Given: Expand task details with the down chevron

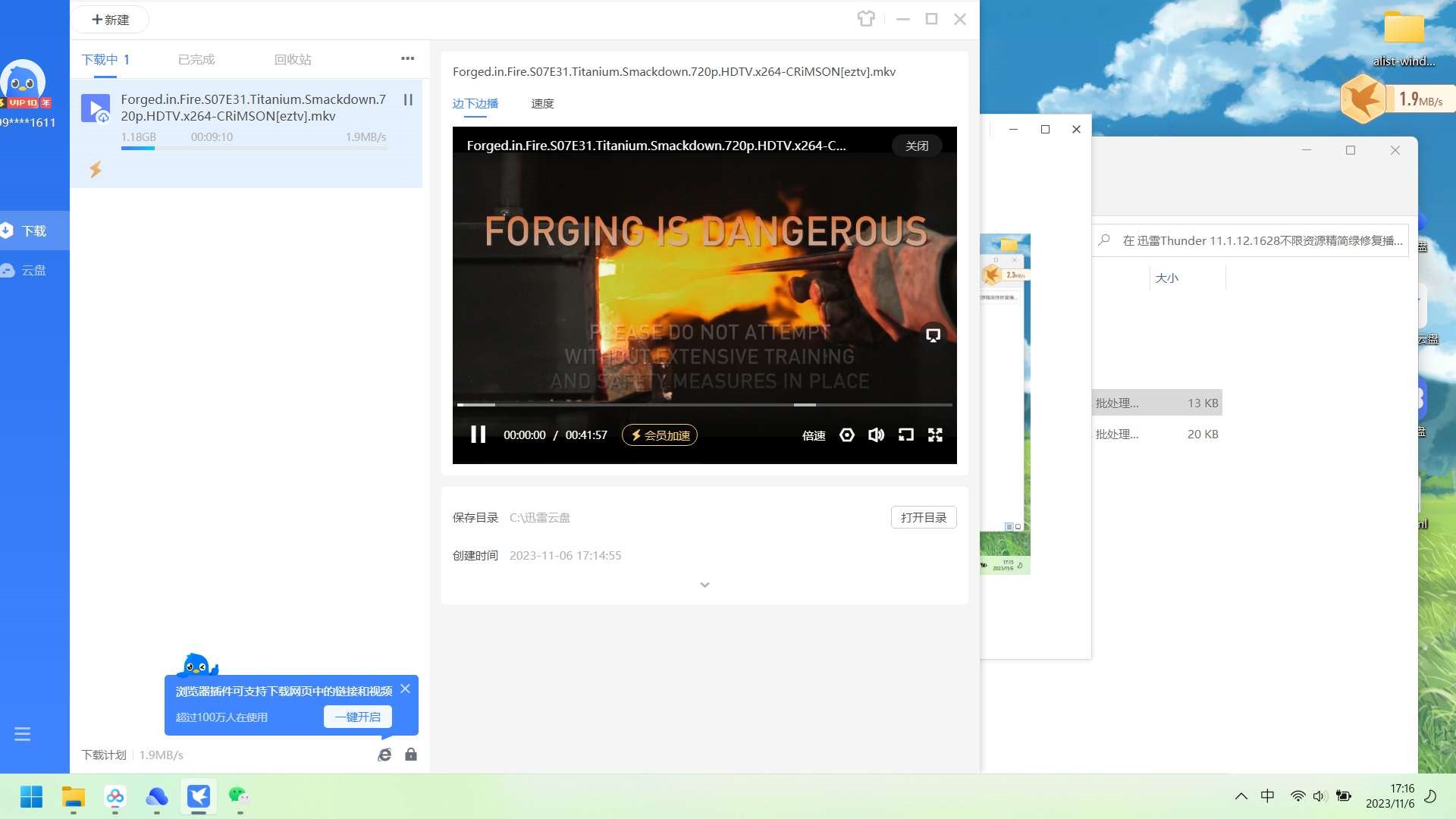Looking at the screenshot, I should click(704, 585).
